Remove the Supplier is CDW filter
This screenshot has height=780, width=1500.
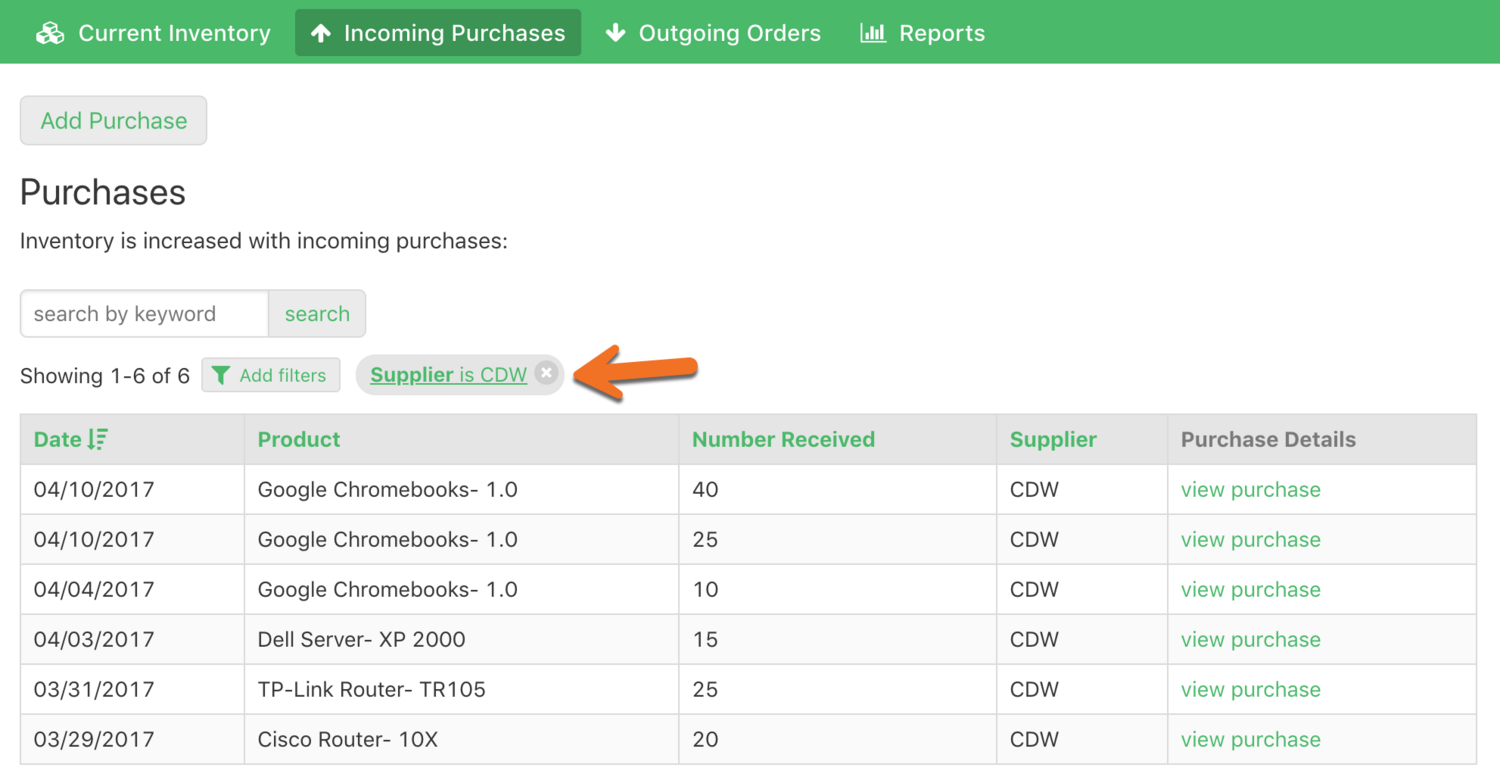(546, 374)
